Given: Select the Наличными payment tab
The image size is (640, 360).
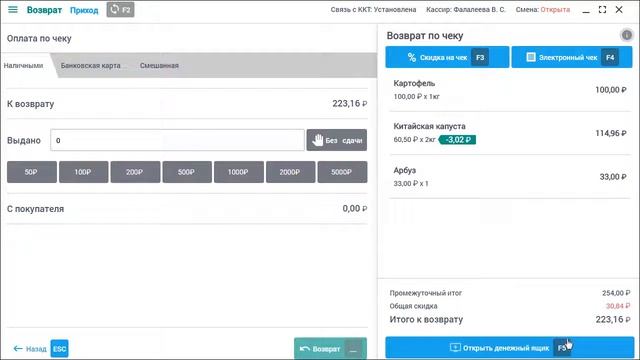Looking at the screenshot, I should point(23,65).
